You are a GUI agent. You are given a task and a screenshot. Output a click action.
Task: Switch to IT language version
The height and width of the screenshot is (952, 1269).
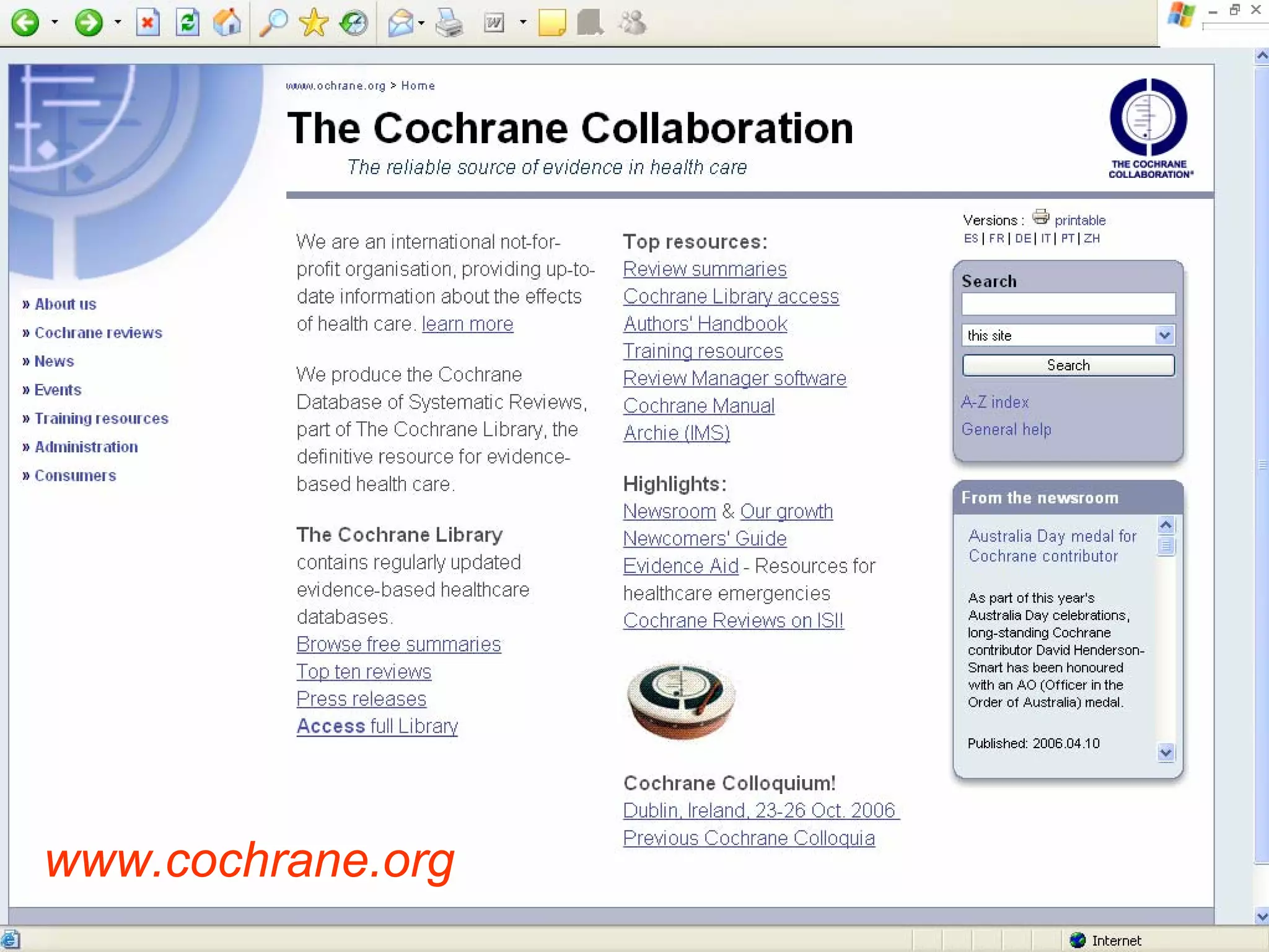(x=1045, y=238)
